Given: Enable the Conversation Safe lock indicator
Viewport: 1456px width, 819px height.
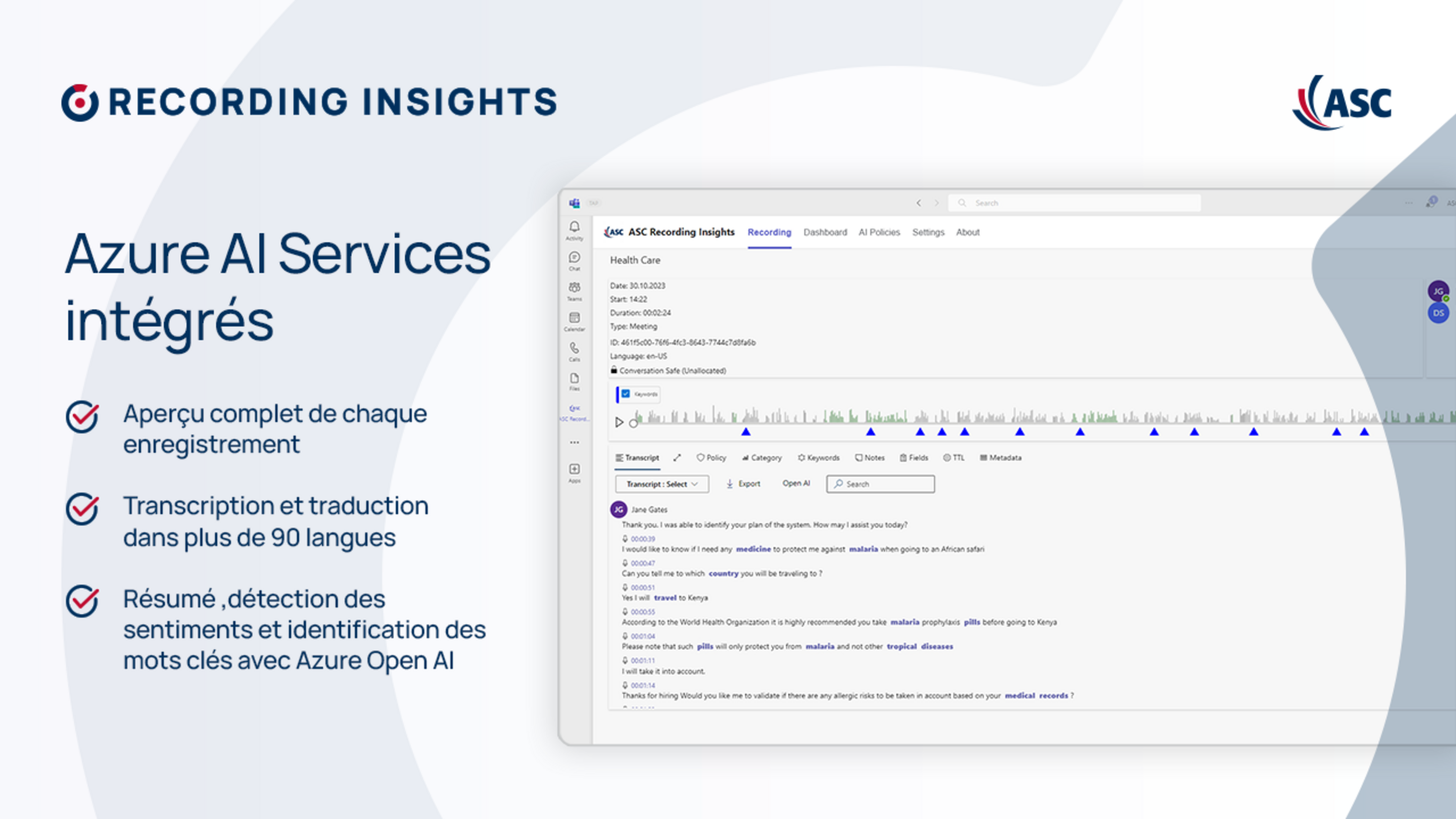Looking at the screenshot, I should [x=613, y=370].
